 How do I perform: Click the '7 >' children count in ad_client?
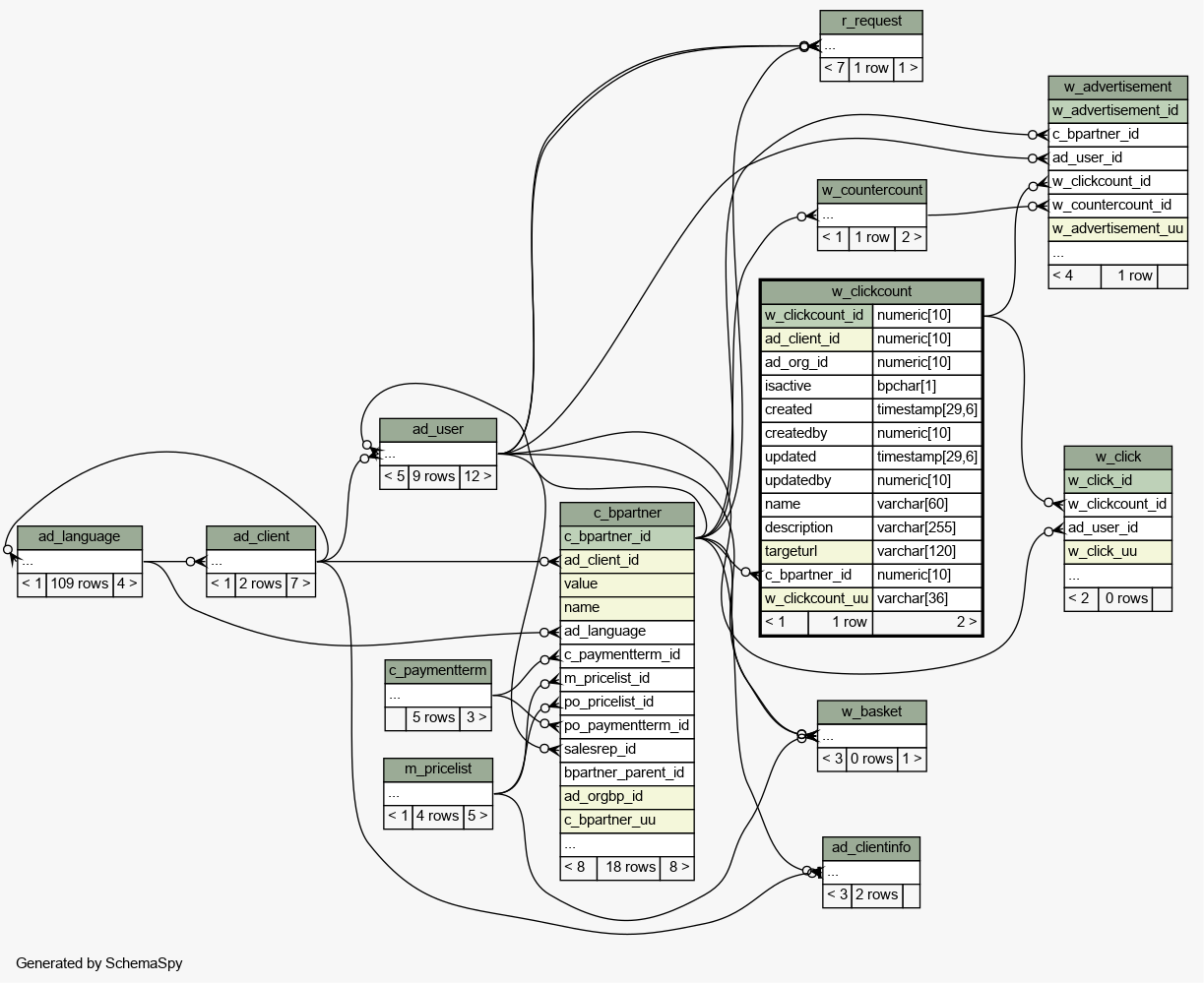[x=300, y=584]
